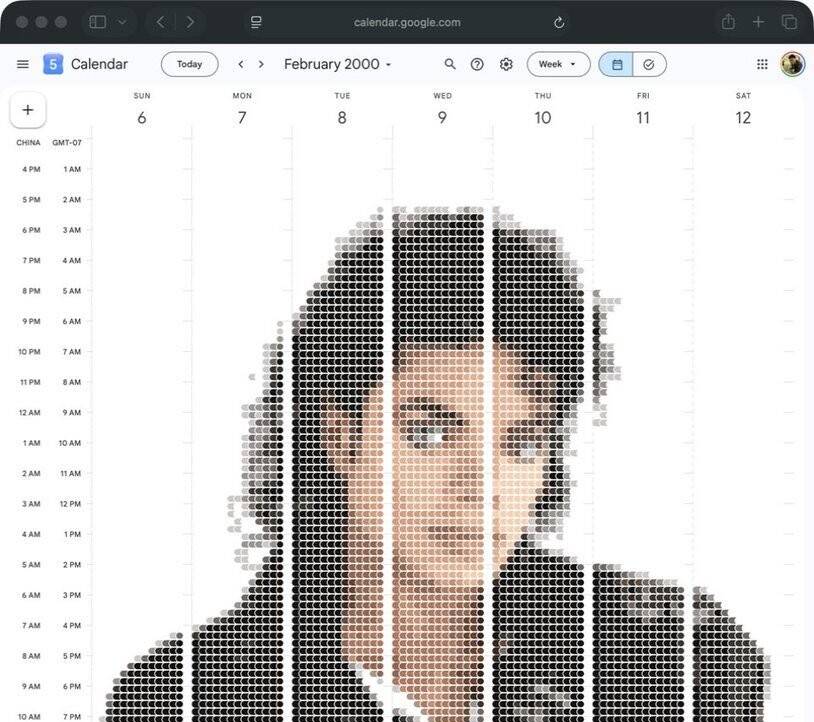This screenshot has width=814, height=722.
Task: Open the February 2000 date picker
Action: pyautogui.click(x=337, y=64)
